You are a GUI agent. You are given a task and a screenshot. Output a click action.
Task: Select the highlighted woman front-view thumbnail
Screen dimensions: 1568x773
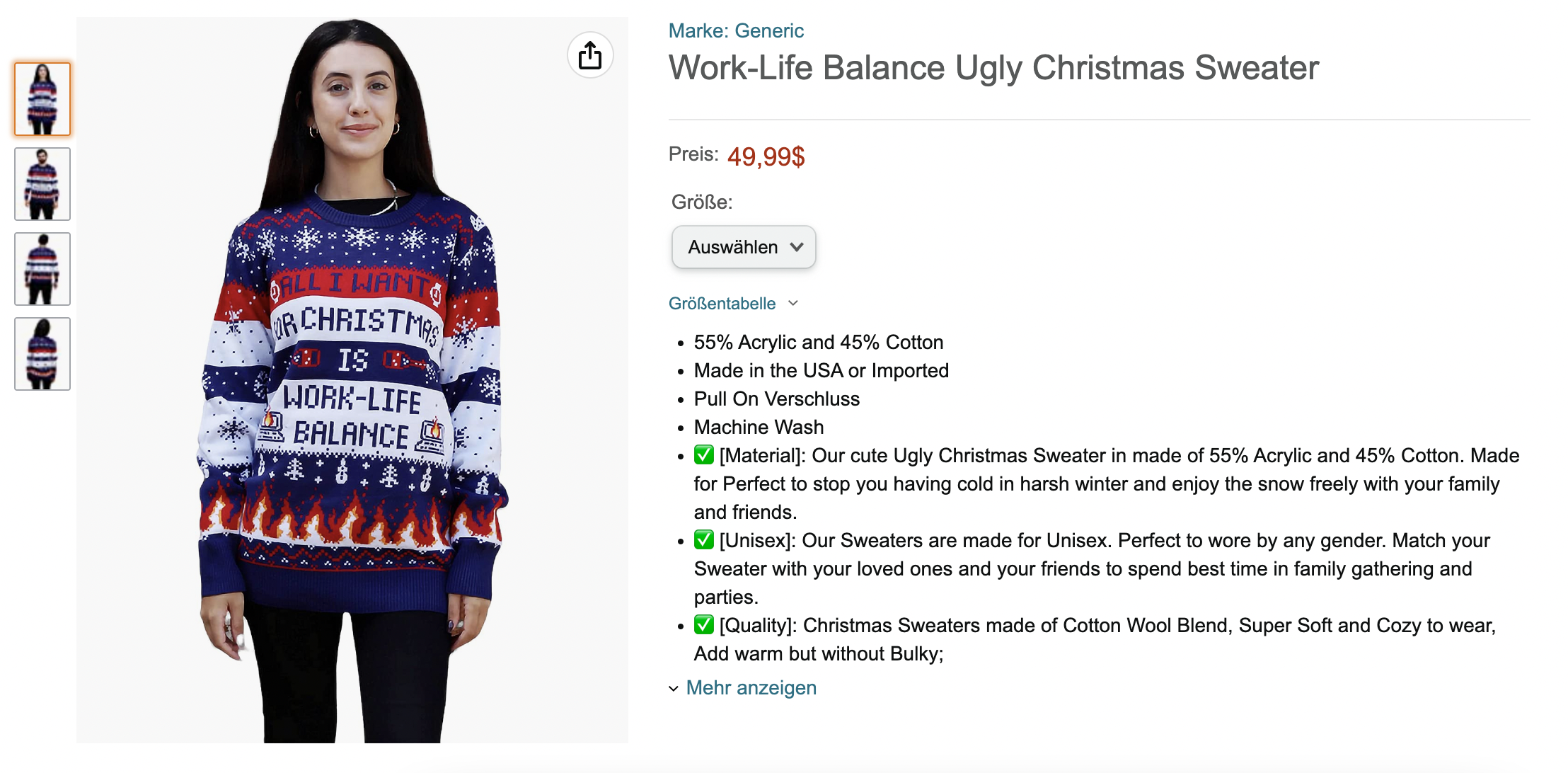click(42, 99)
